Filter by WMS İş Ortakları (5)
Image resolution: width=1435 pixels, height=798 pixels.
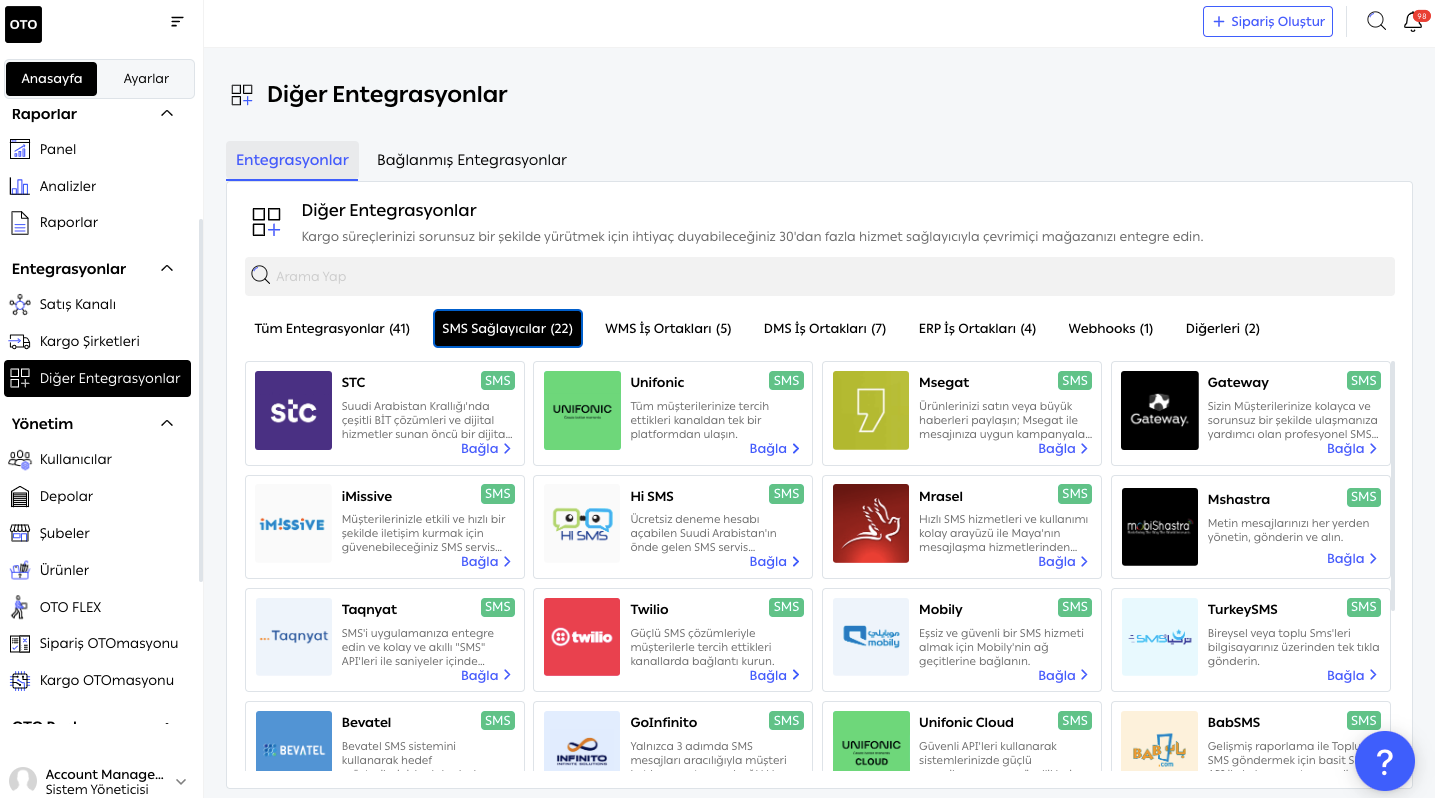point(668,328)
